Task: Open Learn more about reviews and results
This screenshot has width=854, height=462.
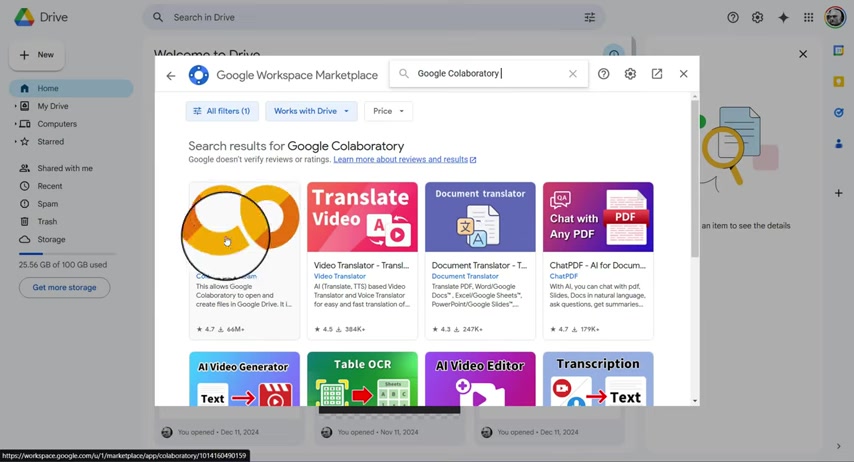Action: [x=405, y=160]
